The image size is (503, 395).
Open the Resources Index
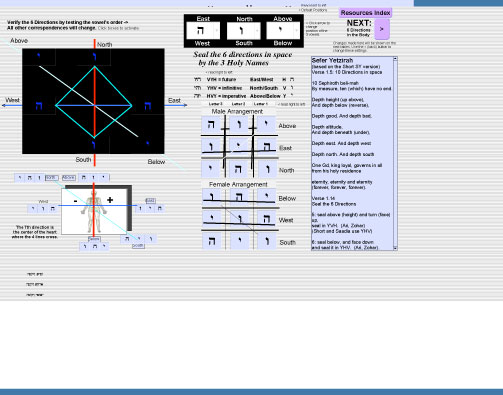365,13
